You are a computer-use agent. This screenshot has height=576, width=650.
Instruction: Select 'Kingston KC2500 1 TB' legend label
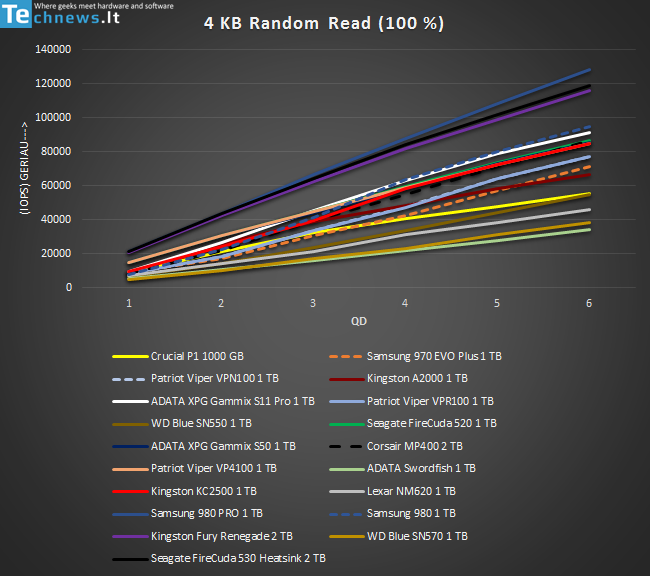point(204,491)
